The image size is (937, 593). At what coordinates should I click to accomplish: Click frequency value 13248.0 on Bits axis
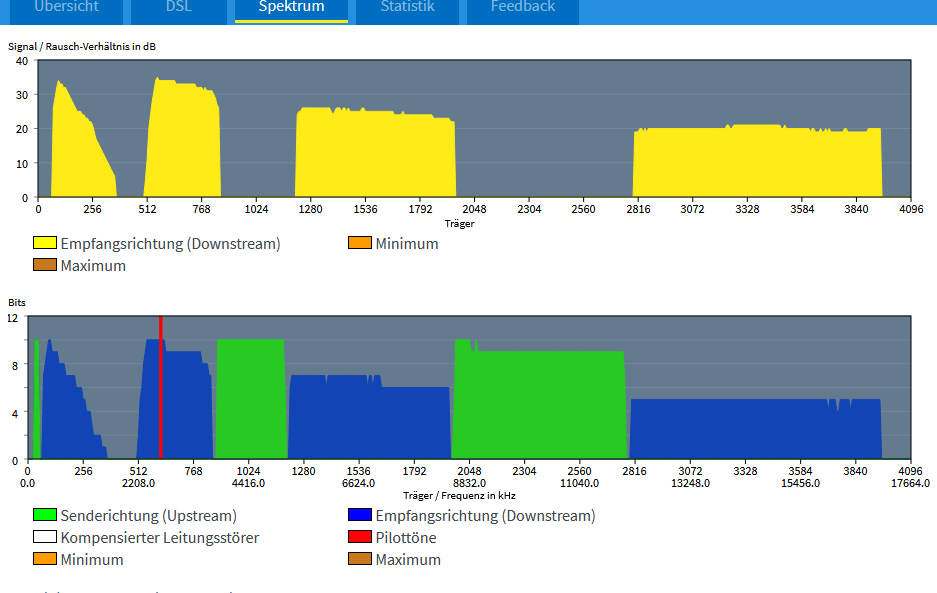[x=690, y=483]
